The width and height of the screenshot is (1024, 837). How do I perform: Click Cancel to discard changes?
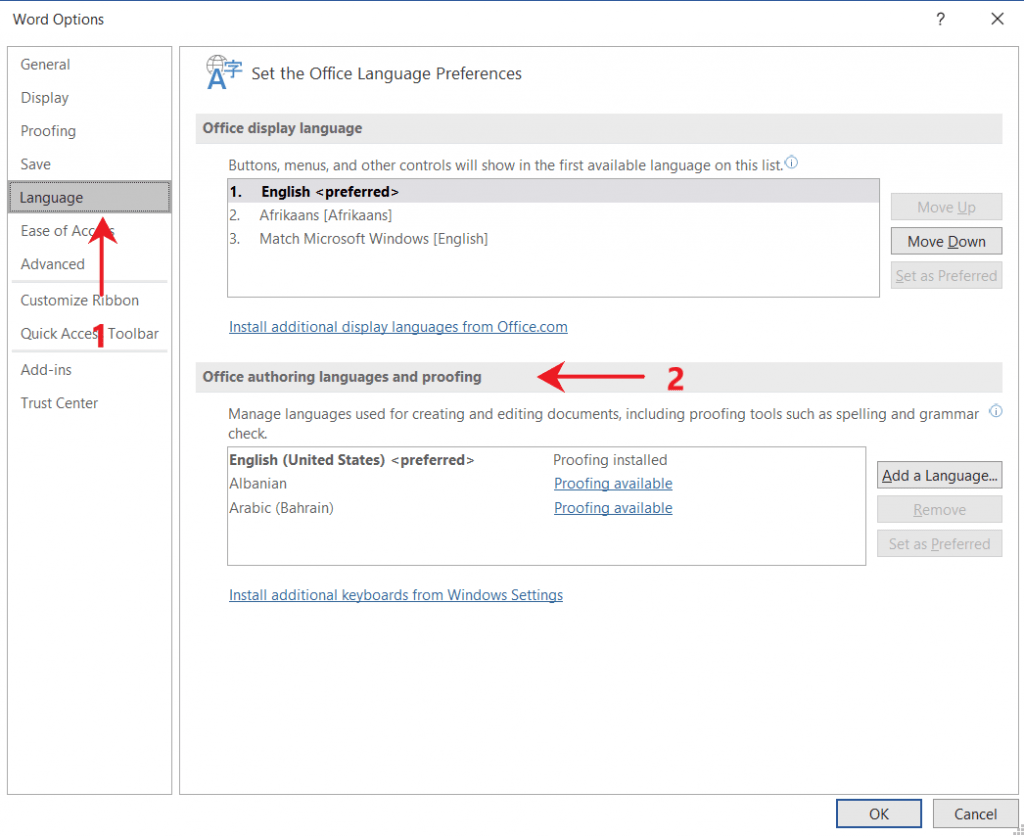pos(975,813)
